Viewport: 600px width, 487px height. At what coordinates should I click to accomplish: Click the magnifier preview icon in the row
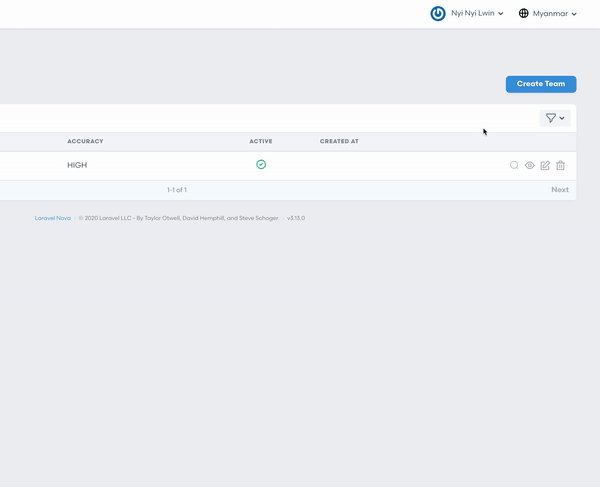tap(514, 165)
